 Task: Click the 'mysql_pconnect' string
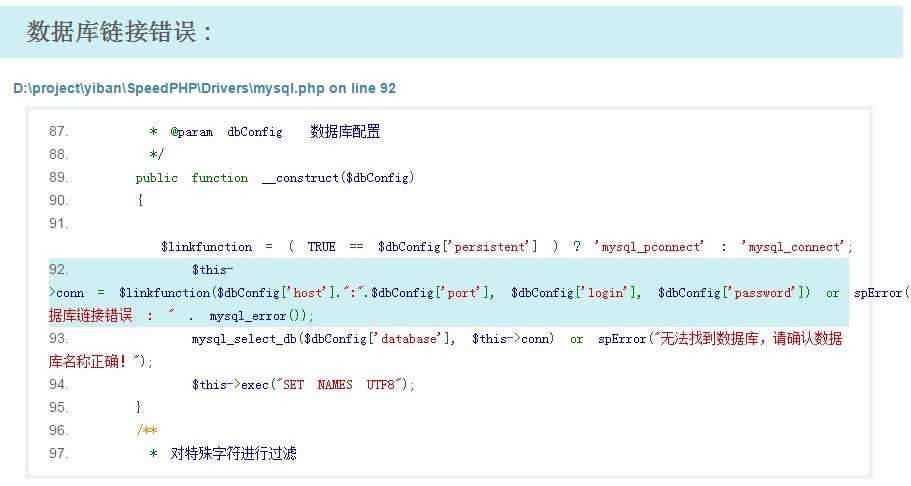649,247
